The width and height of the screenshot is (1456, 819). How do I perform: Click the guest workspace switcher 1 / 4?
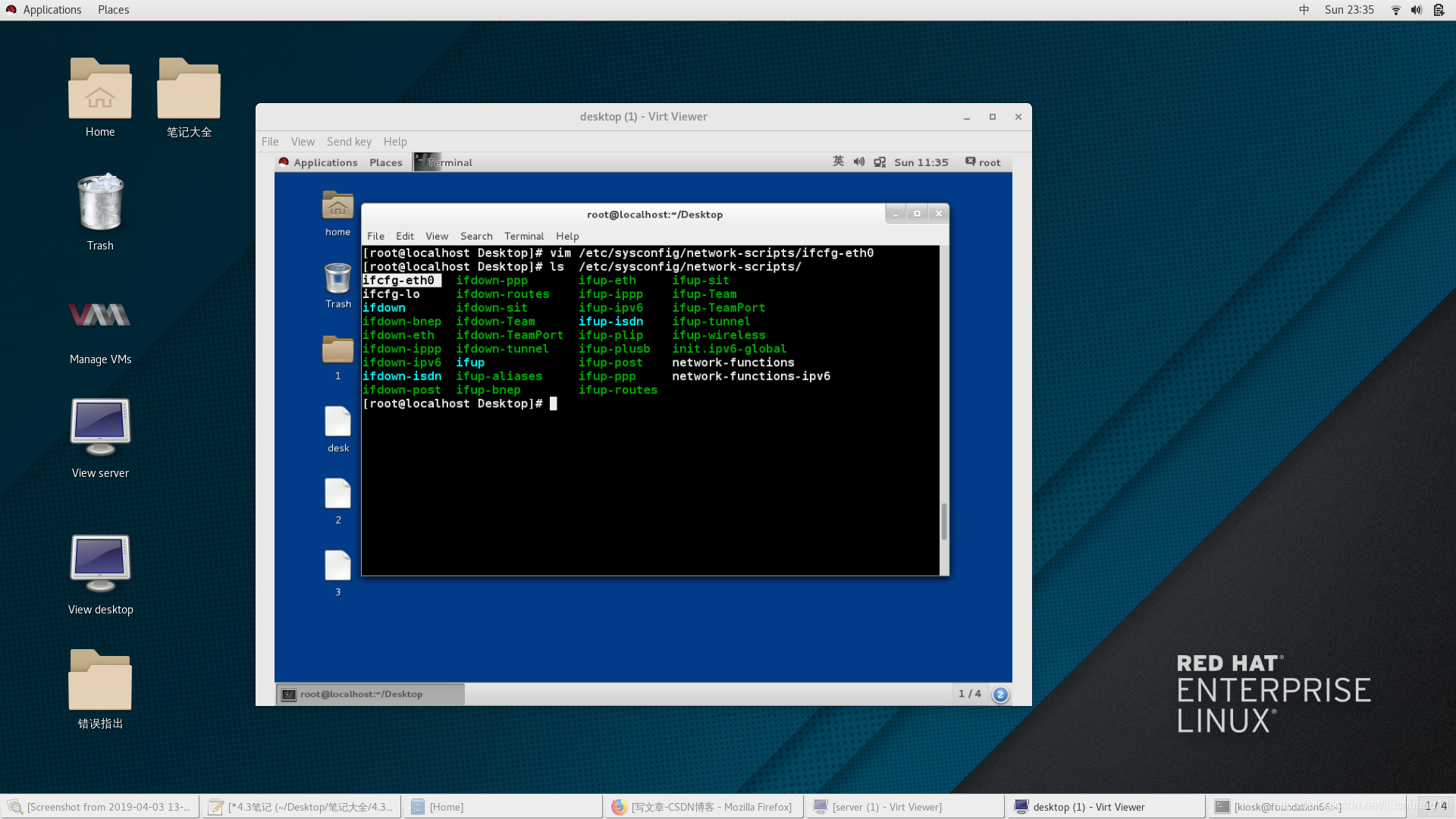click(x=969, y=694)
